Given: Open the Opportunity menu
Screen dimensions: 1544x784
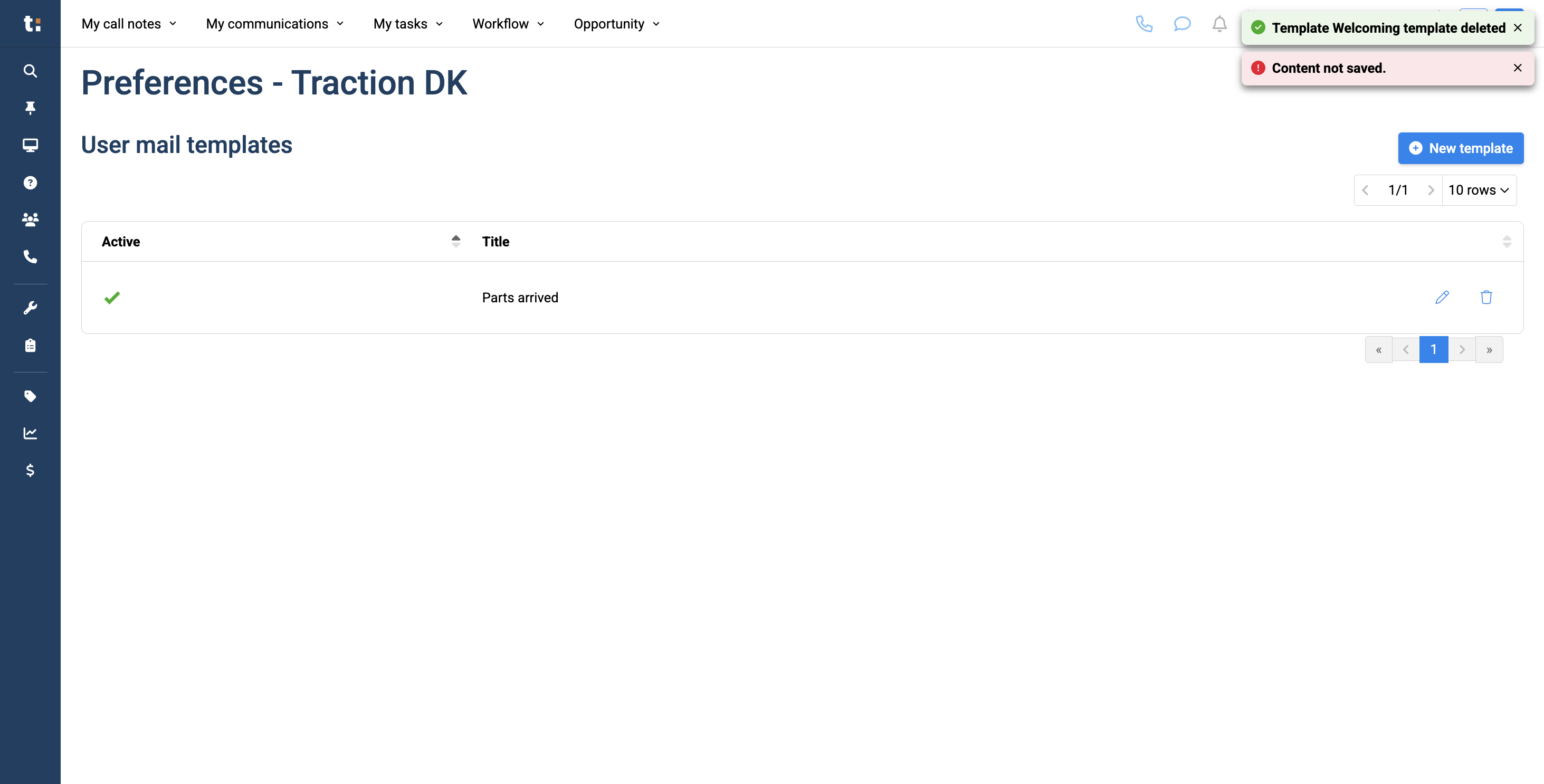Looking at the screenshot, I should click(616, 24).
